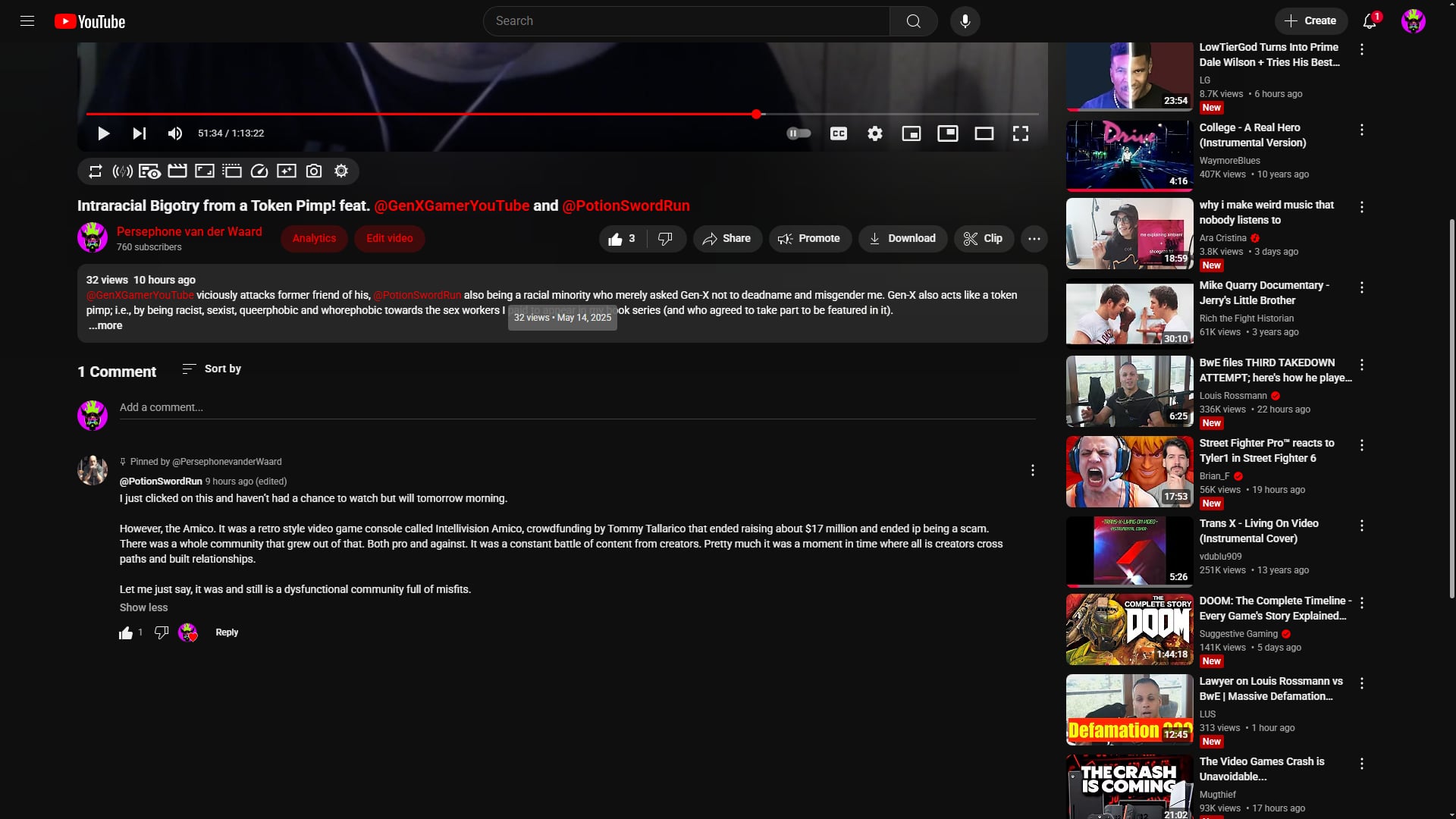This screenshot has width=1456, height=819.
Task: Like the video with thumbs up
Action: pyautogui.click(x=623, y=239)
